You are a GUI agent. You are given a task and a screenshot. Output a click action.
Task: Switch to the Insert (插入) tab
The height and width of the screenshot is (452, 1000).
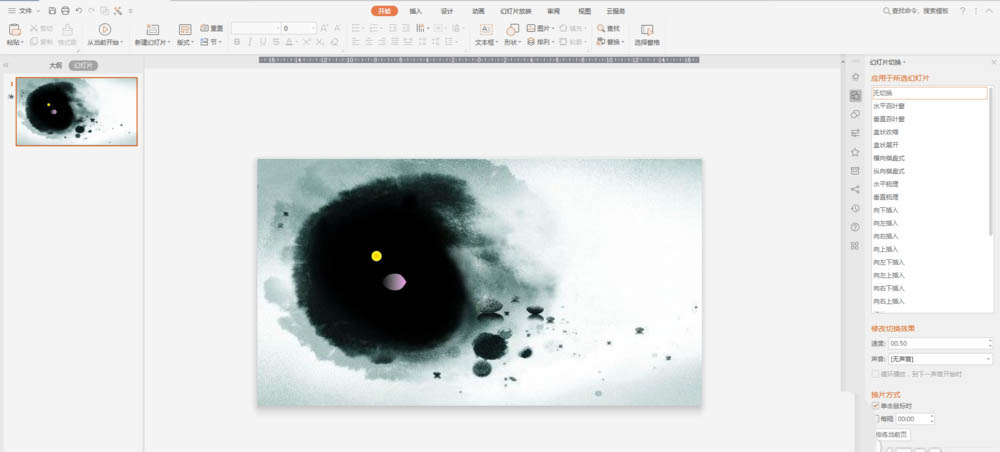click(416, 11)
